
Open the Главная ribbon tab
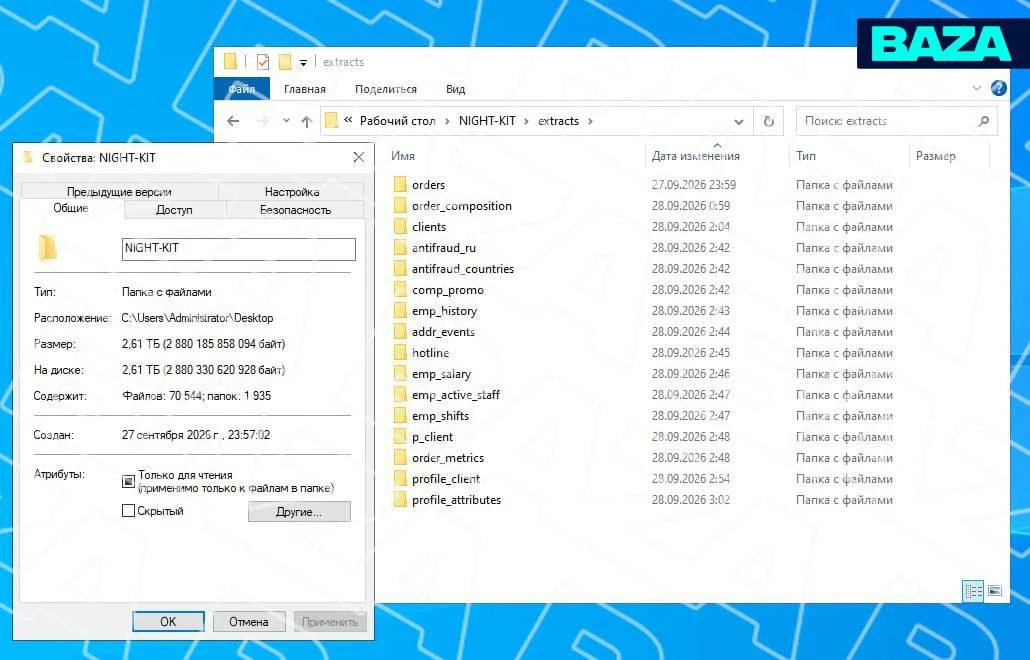click(305, 89)
